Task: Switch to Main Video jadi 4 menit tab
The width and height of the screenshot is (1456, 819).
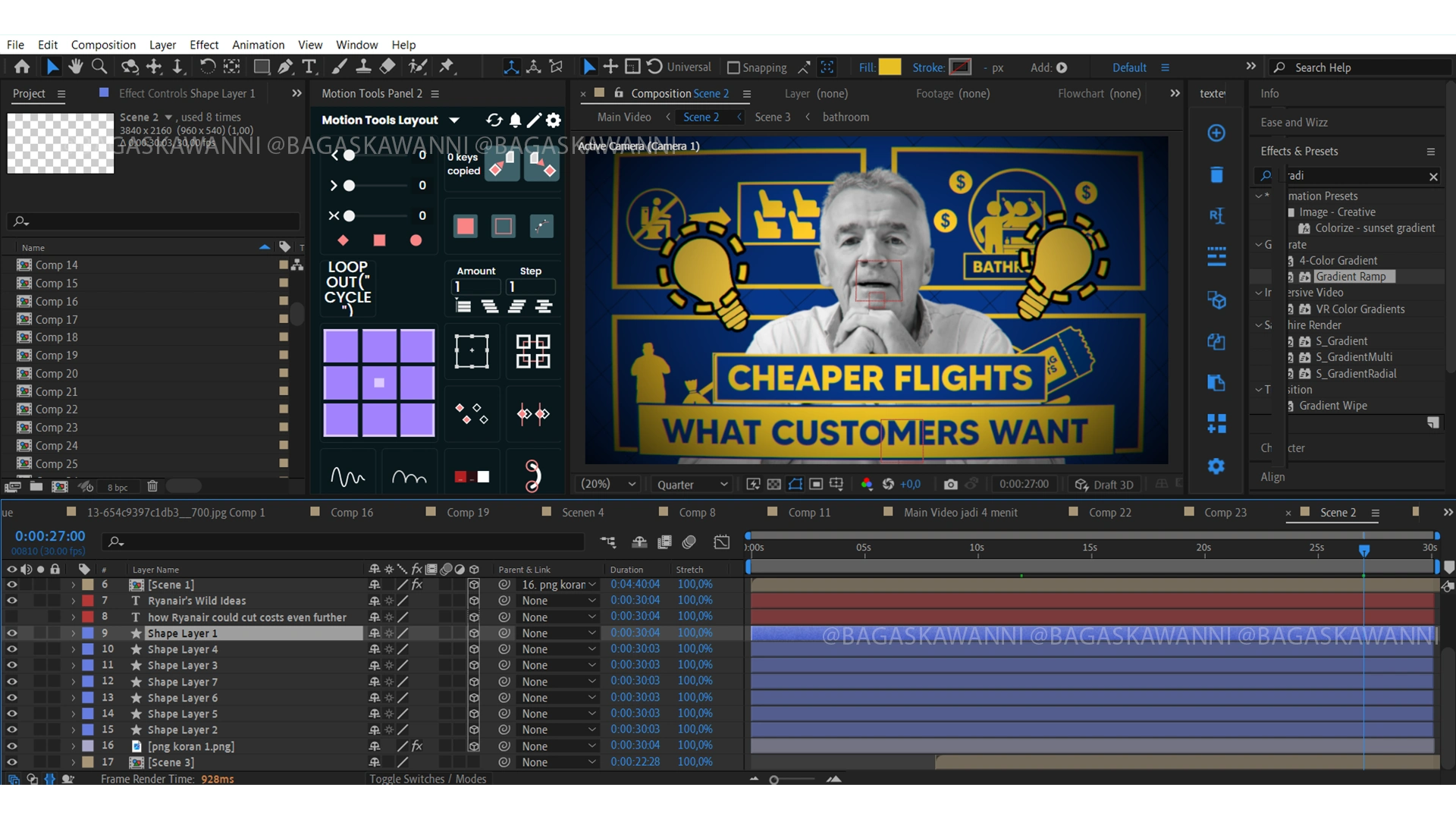Action: coord(960,513)
